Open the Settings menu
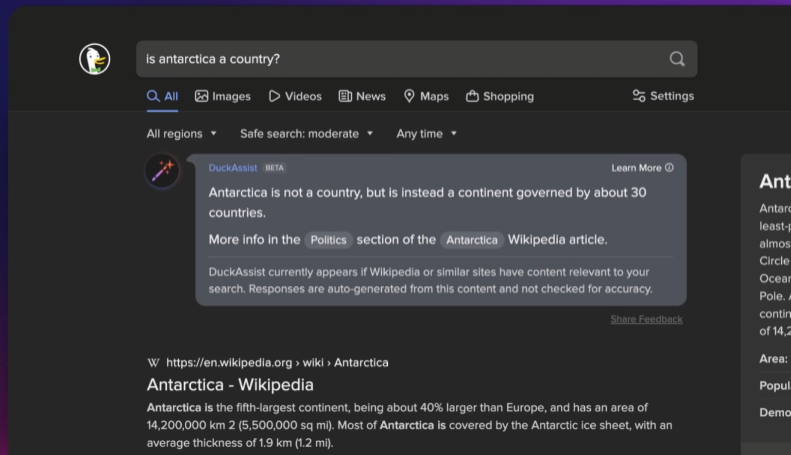 663,96
